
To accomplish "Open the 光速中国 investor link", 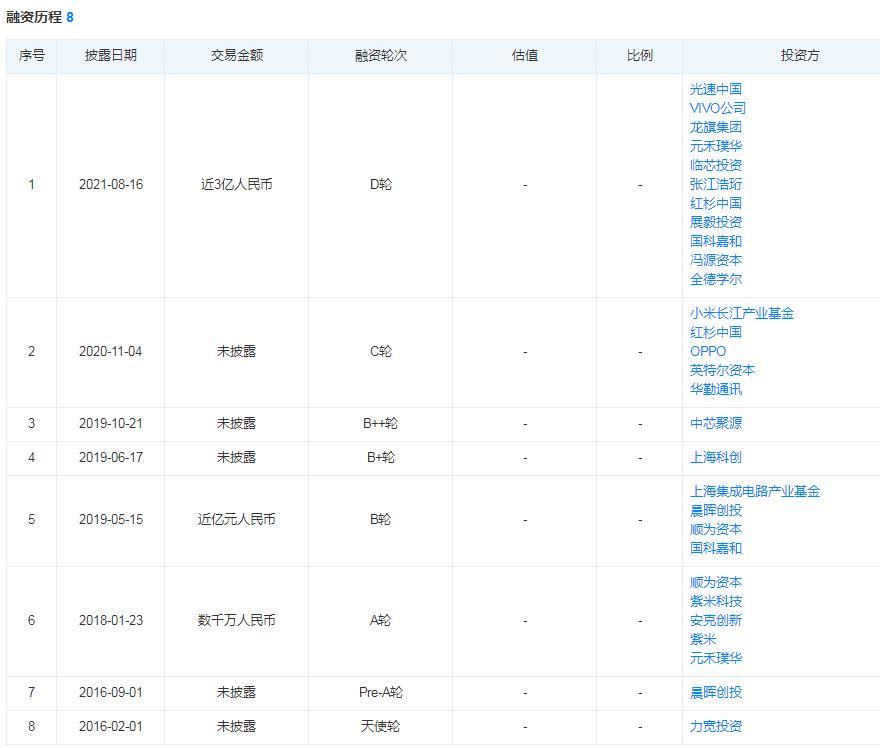I will coord(715,89).
